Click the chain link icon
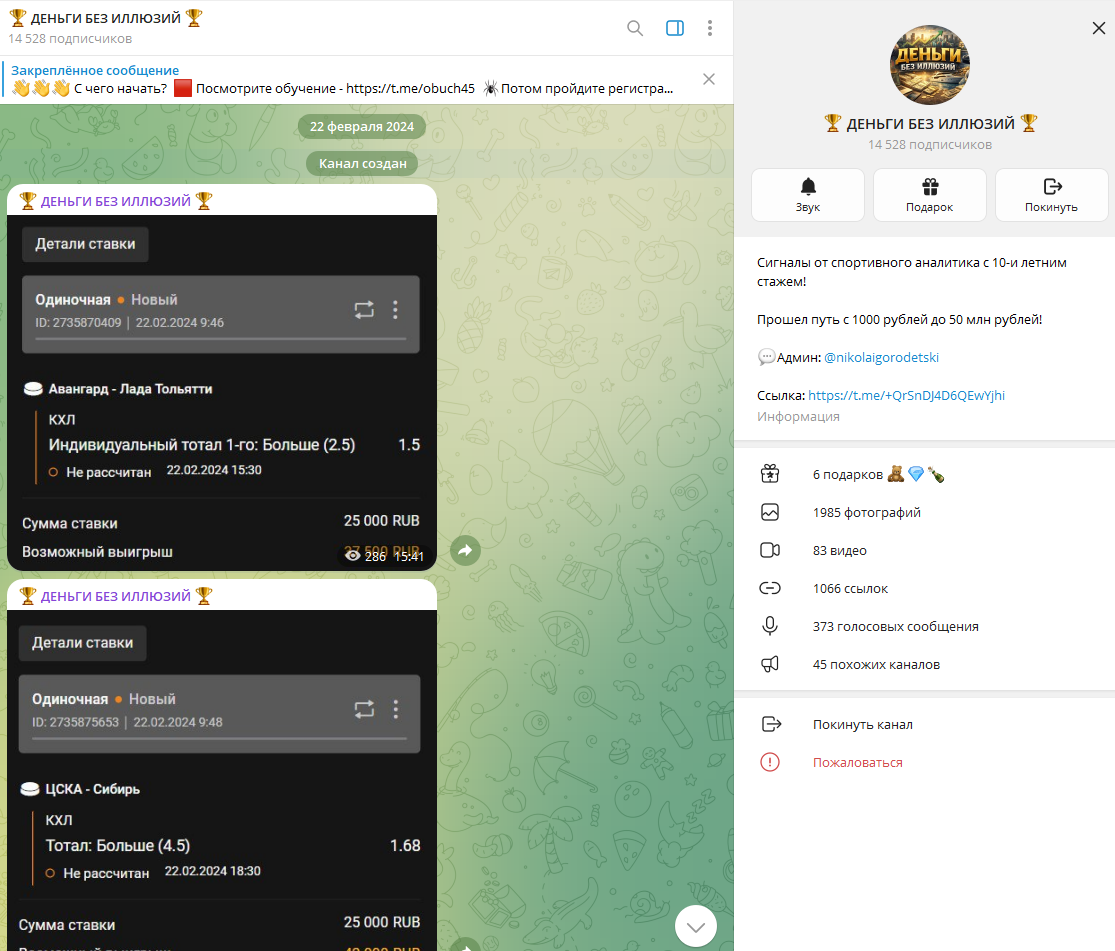The image size is (1115, 951). (x=770, y=588)
